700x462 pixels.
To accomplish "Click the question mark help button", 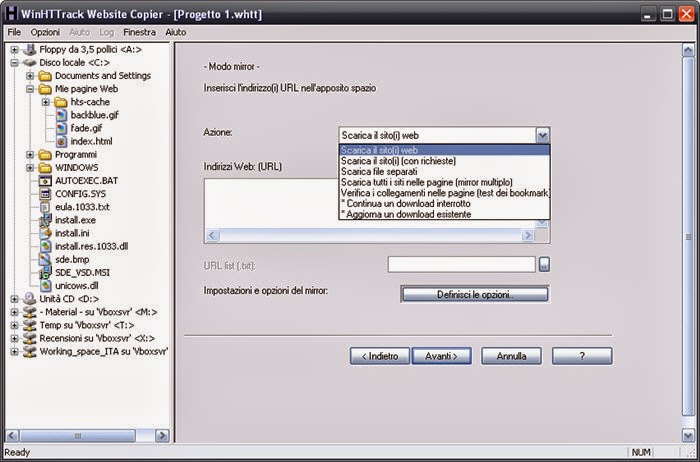I will point(582,356).
